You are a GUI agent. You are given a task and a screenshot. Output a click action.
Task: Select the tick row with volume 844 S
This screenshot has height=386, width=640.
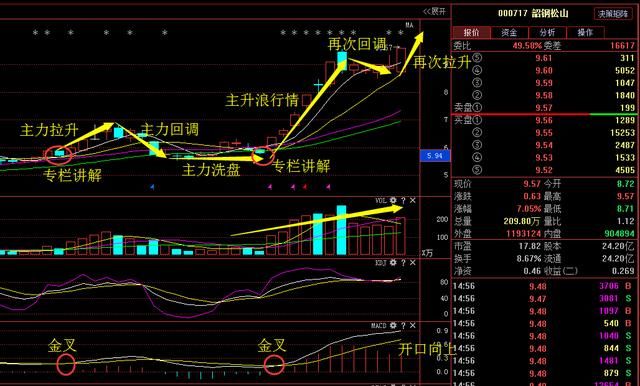pos(543,349)
